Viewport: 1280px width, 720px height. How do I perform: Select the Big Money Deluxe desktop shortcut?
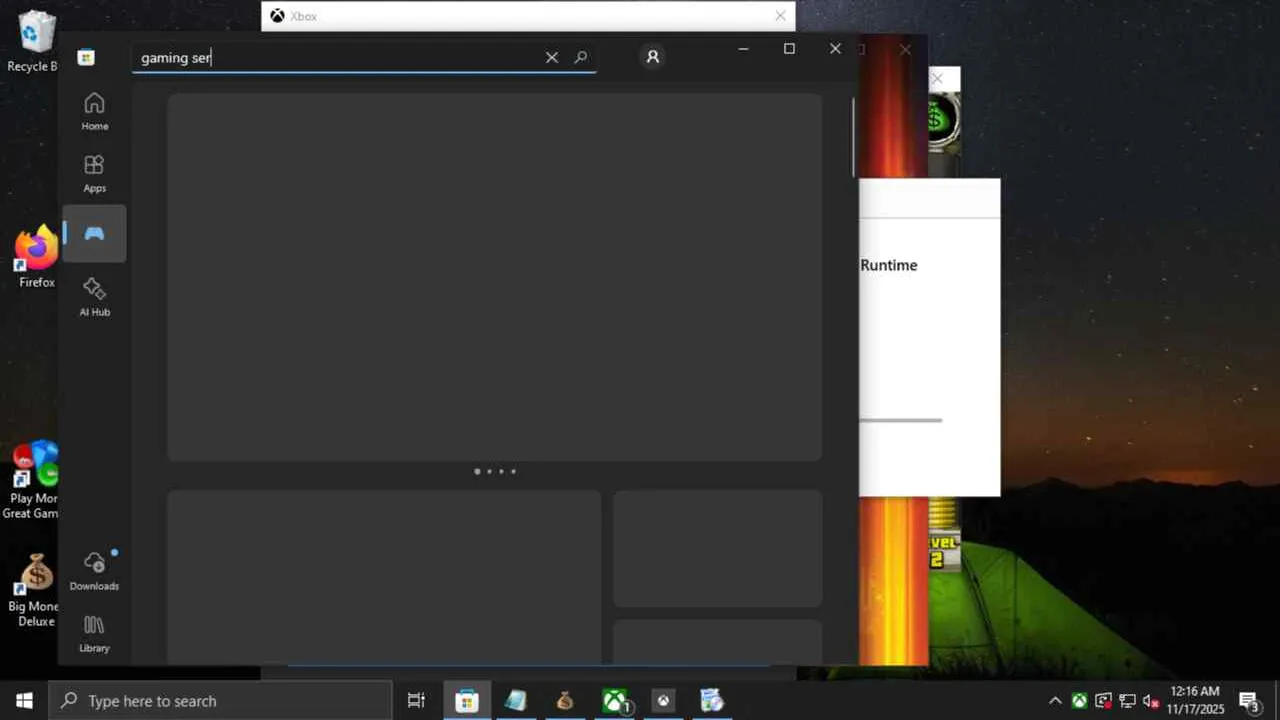coord(34,591)
